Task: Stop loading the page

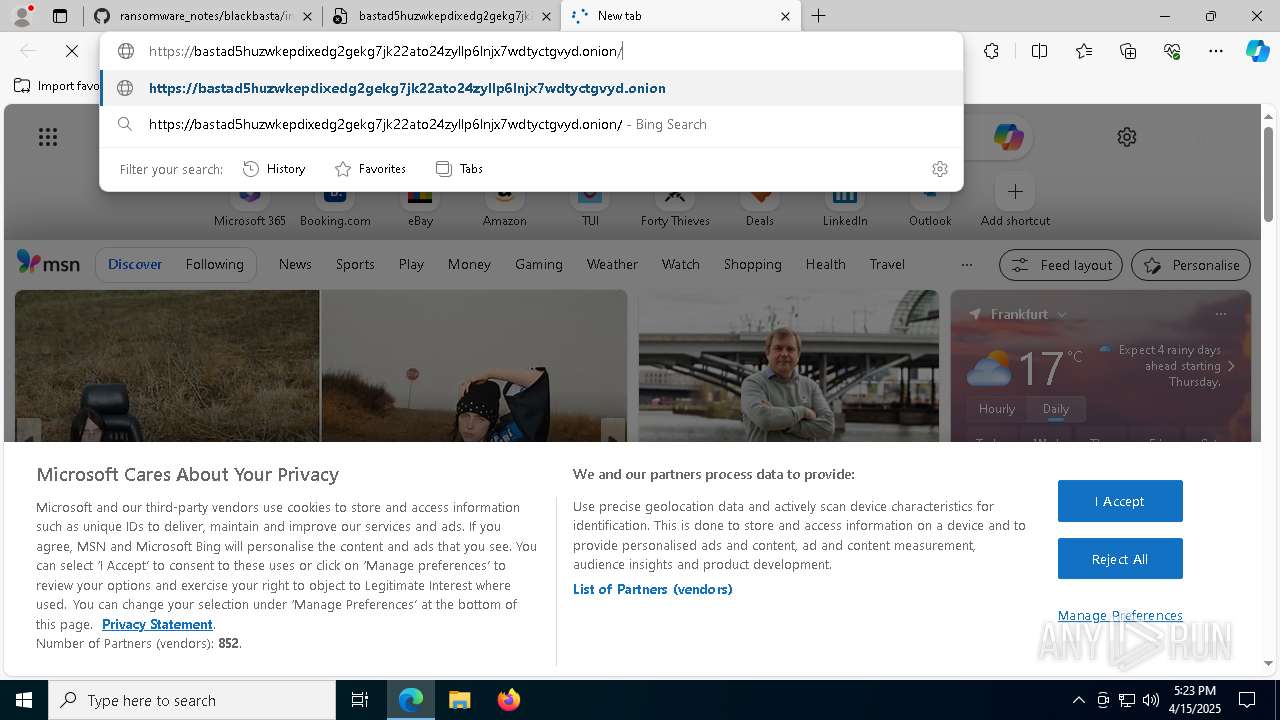Action: pyautogui.click(x=72, y=51)
